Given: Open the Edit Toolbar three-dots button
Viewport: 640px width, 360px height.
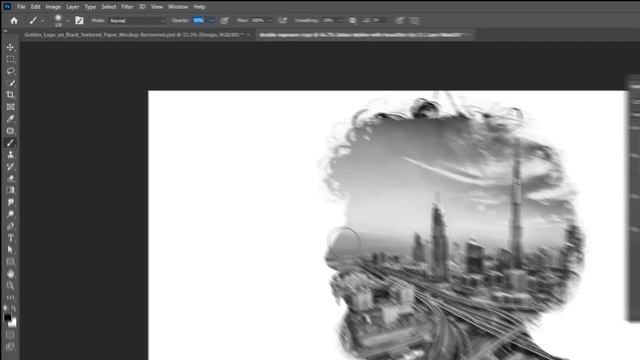Looking at the screenshot, I should coord(11,297).
